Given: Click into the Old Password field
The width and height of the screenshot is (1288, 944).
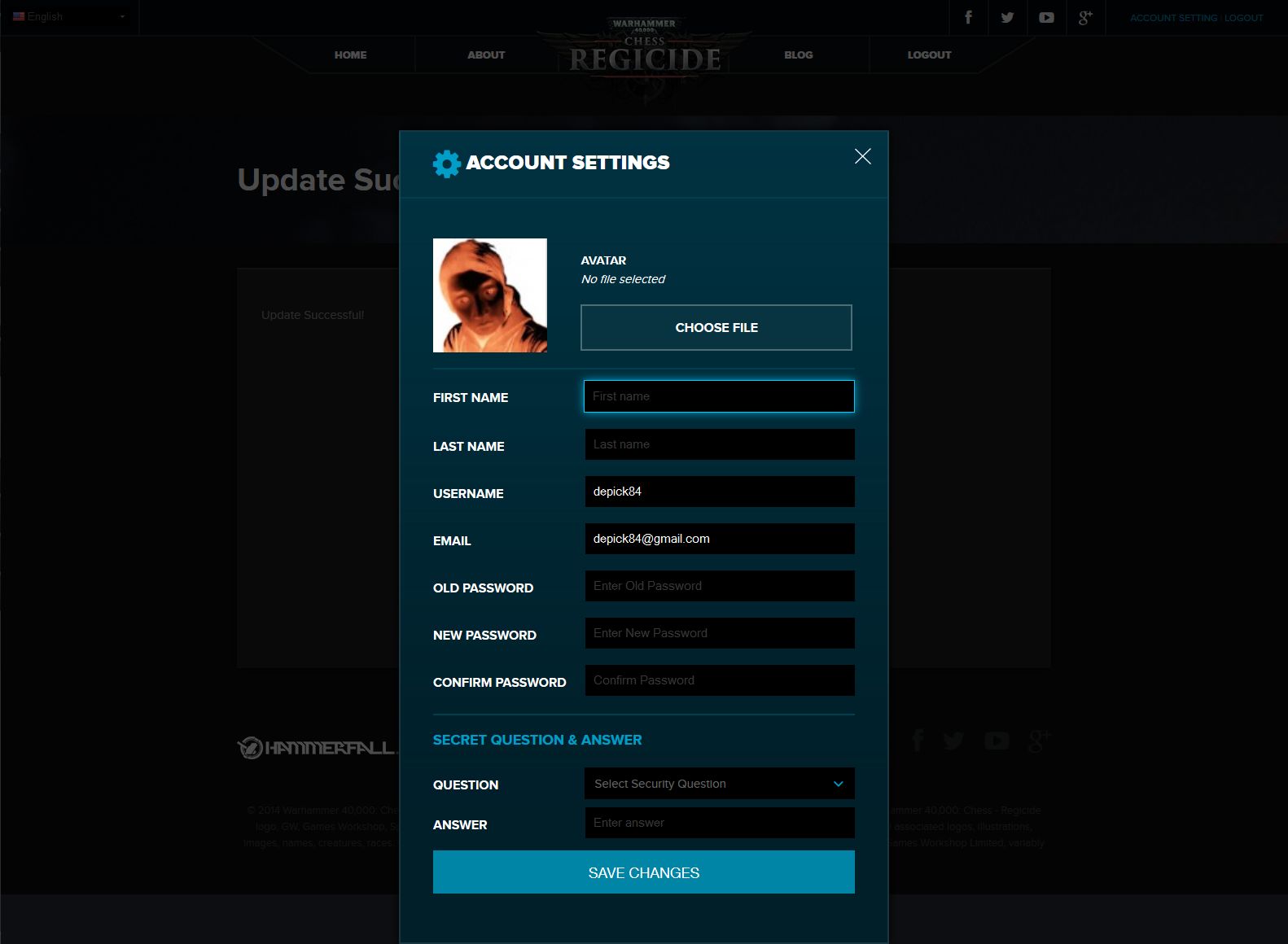Looking at the screenshot, I should coord(719,586).
